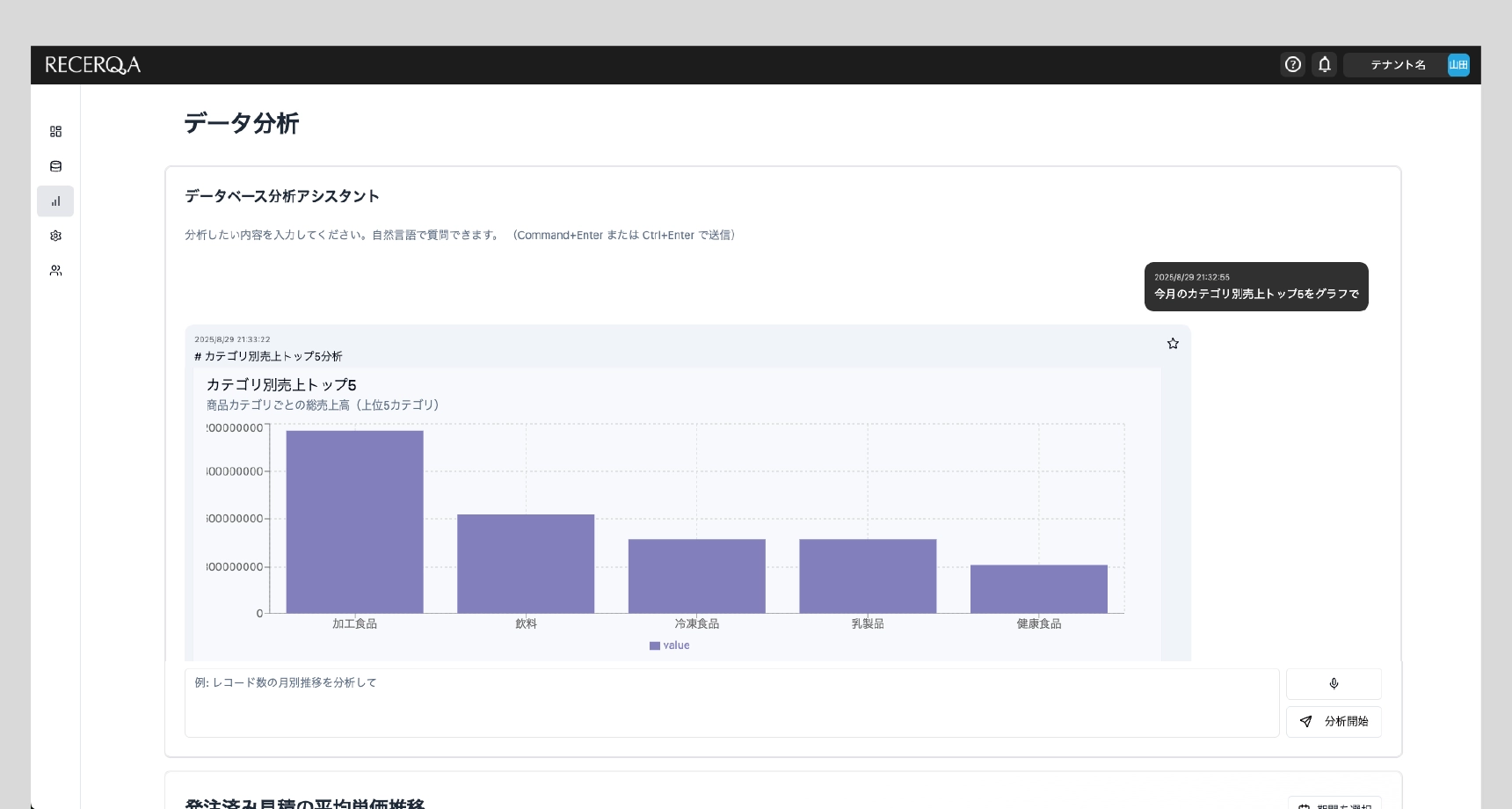Open settings via the sidebar gear icon
Image resolution: width=1512 pixels, height=809 pixels.
[55, 236]
